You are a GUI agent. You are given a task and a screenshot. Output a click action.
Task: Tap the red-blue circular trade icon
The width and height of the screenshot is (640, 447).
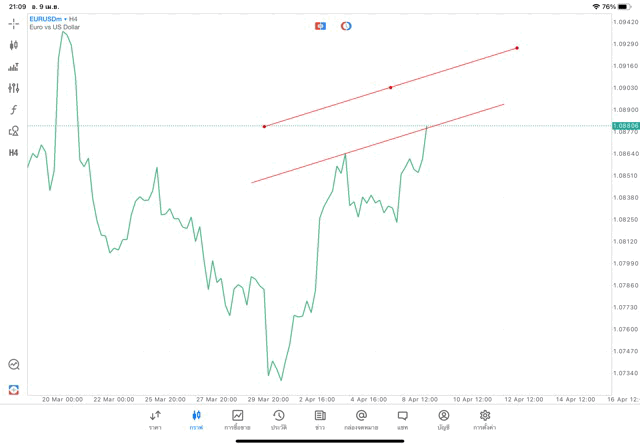point(346,25)
